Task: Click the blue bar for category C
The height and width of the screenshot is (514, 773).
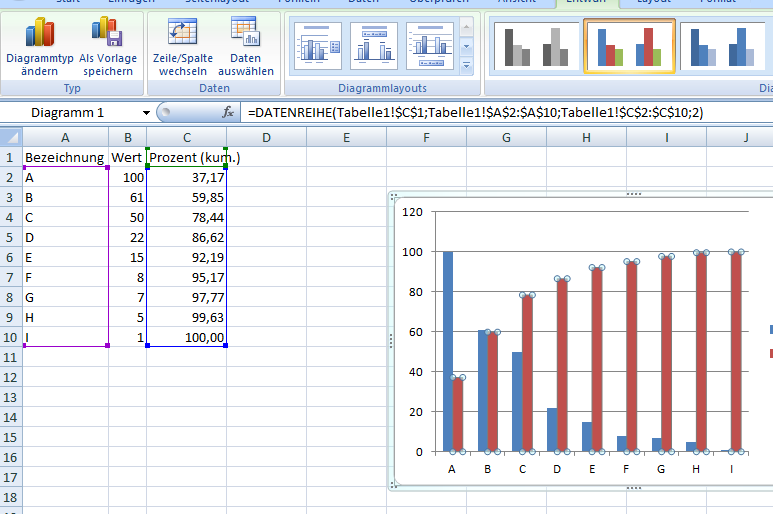Action: point(517,402)
